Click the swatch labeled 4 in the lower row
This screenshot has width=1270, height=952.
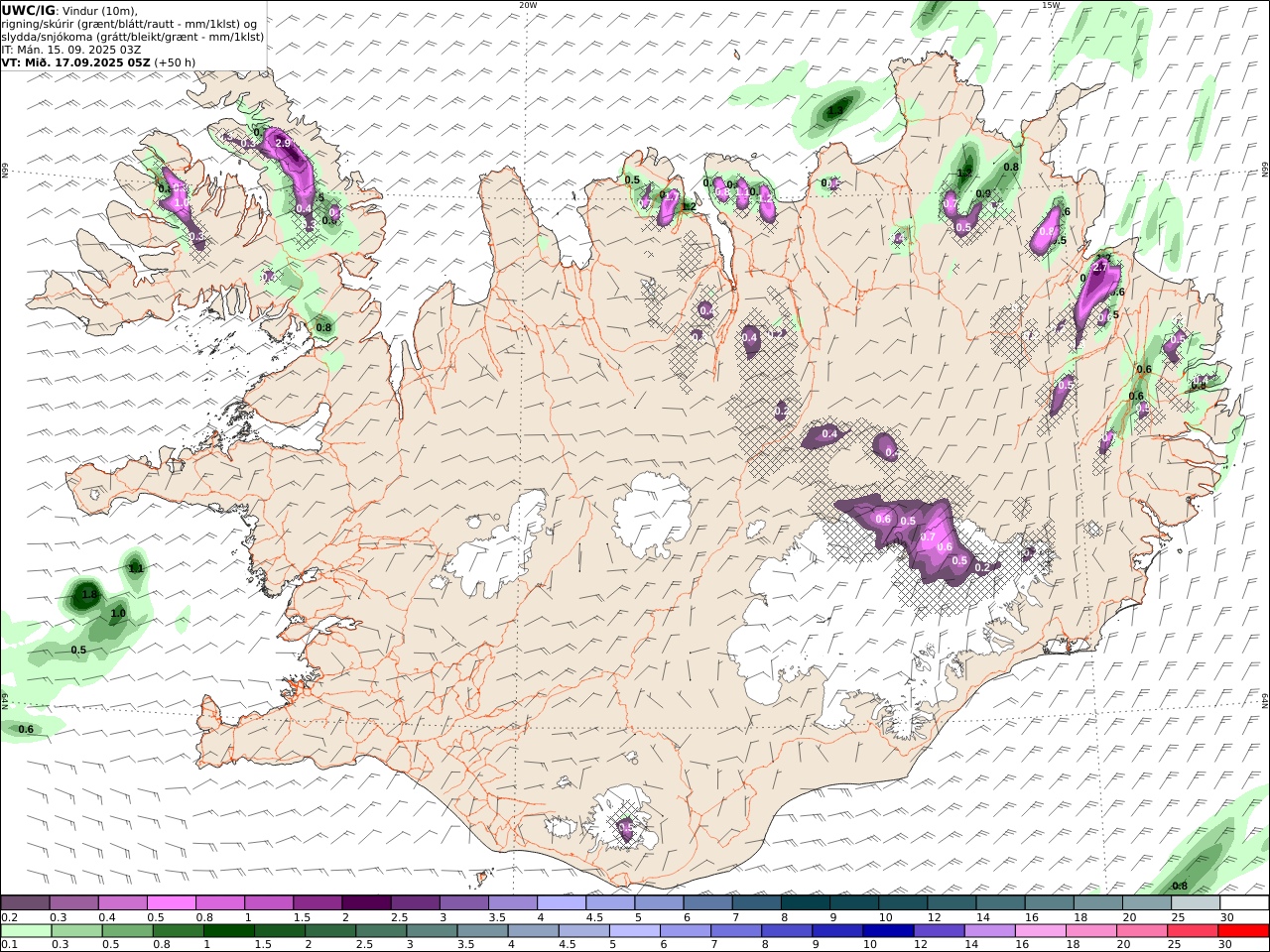coord(533,930)
